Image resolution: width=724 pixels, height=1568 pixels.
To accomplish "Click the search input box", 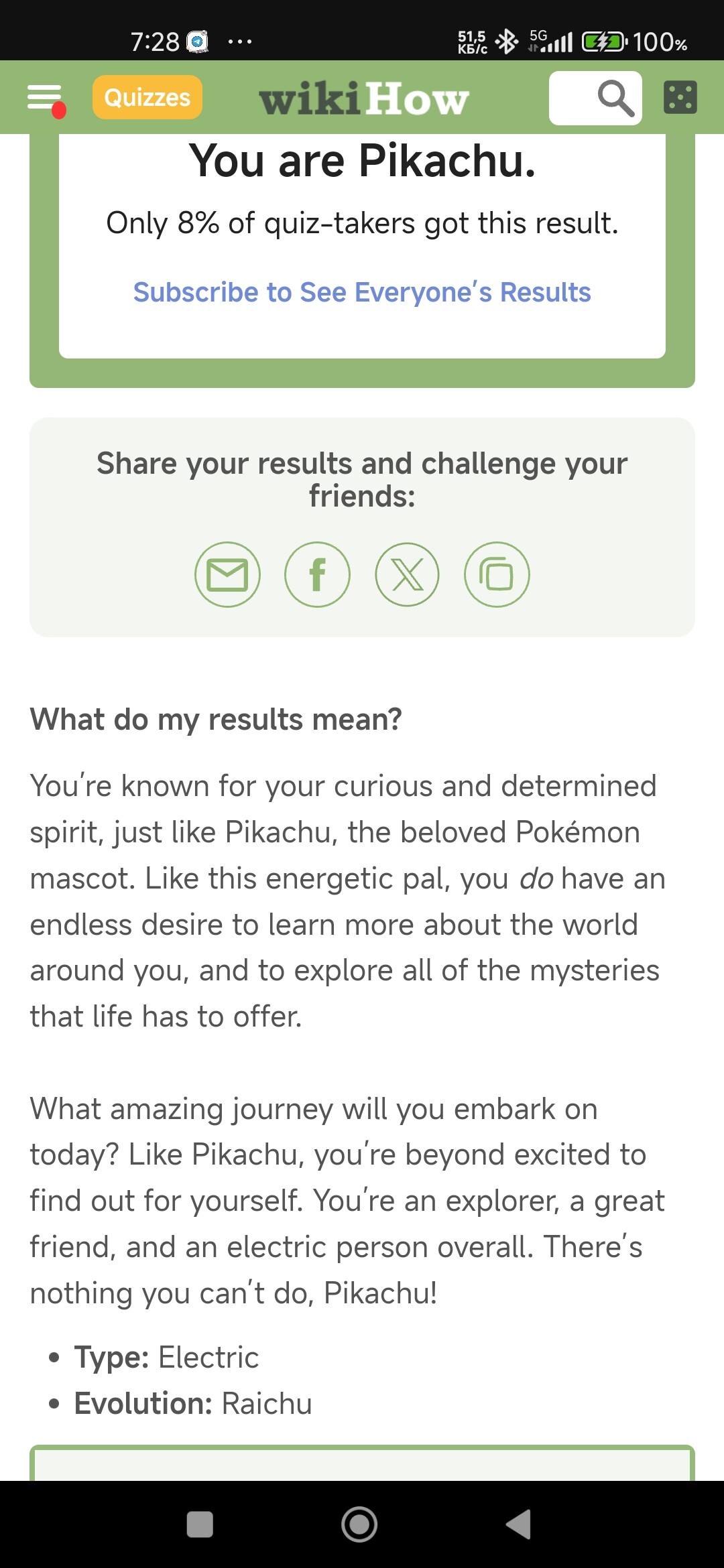I will (574, 99).
